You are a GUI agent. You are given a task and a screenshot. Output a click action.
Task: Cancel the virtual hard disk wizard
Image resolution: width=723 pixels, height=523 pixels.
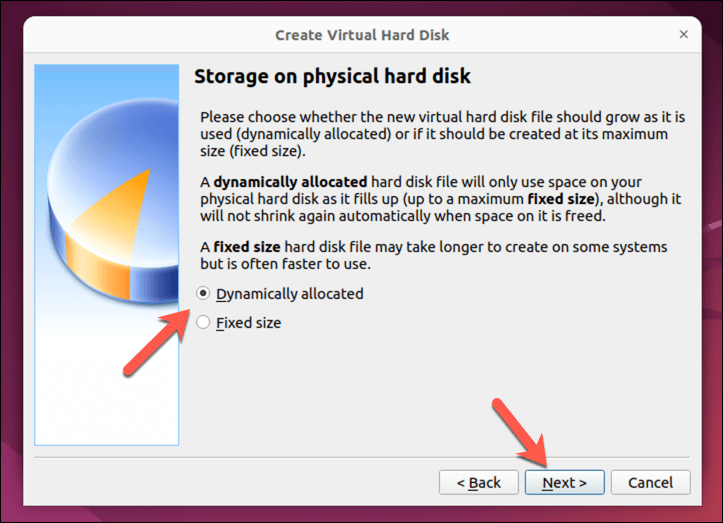pos(650,483)
